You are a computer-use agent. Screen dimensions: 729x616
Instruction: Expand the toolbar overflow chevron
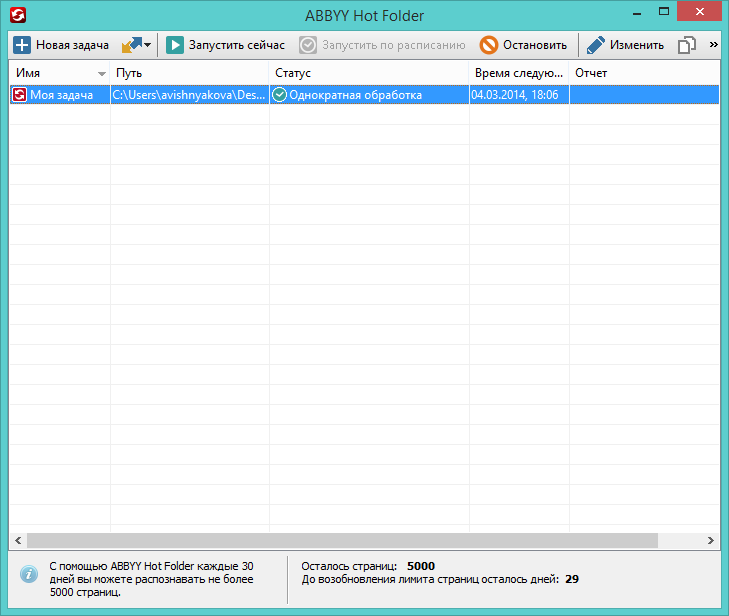pos(713,45)
